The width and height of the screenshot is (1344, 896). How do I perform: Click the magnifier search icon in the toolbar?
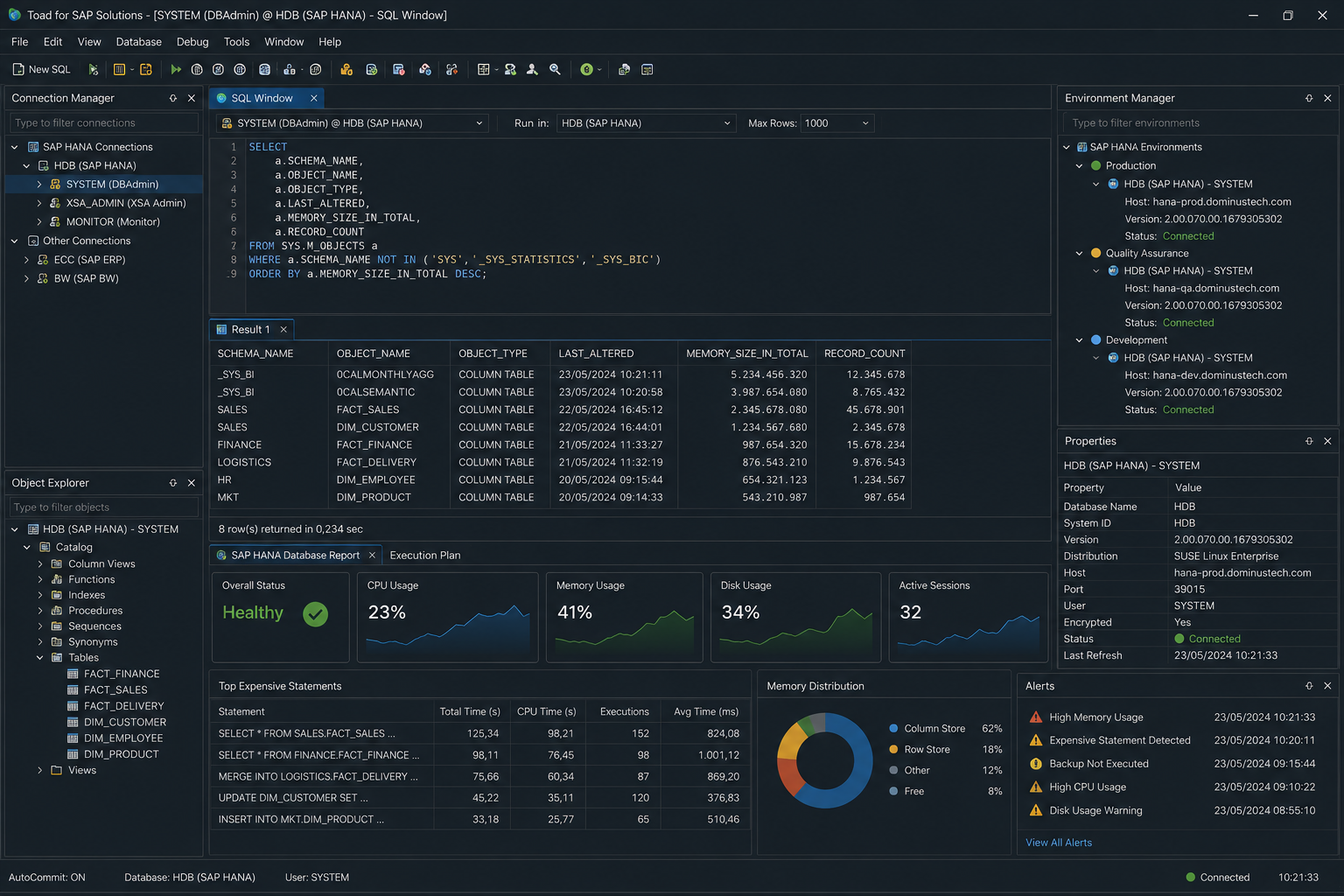[x=555, y=69]
